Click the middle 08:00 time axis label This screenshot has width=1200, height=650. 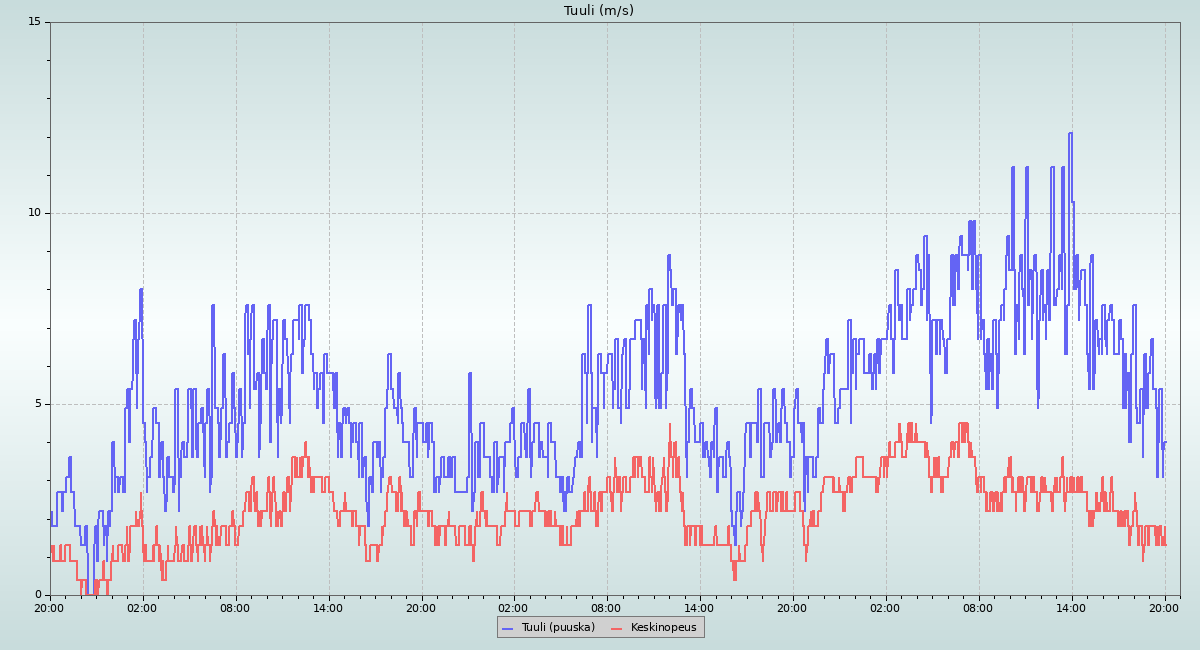click(607, 607)
